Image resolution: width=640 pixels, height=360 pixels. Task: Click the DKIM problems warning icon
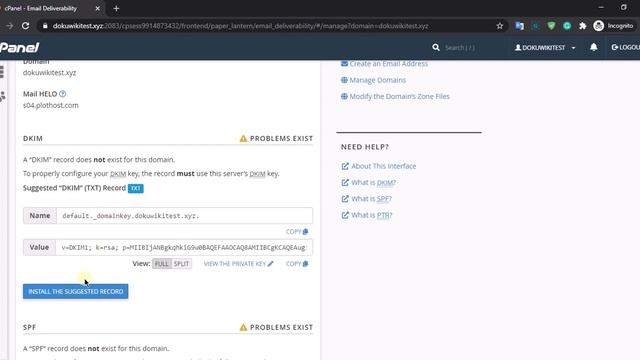click(243, 138)
